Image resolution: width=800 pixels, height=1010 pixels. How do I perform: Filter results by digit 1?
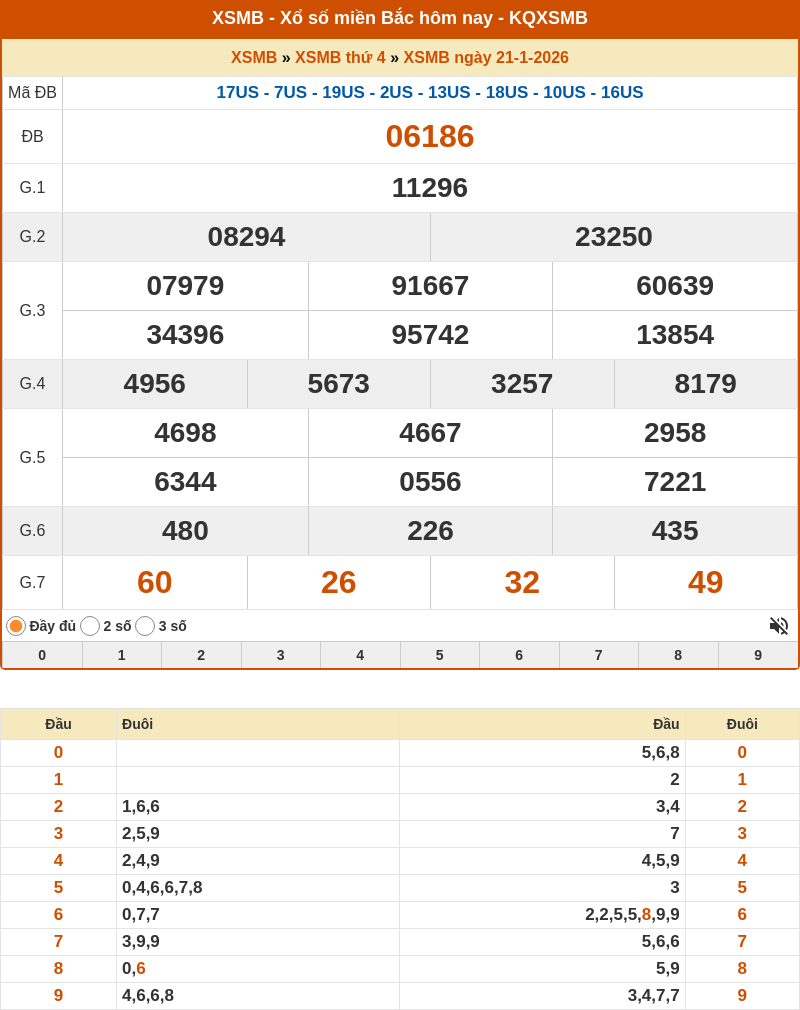pyautogui.click(x=122, y=655)
